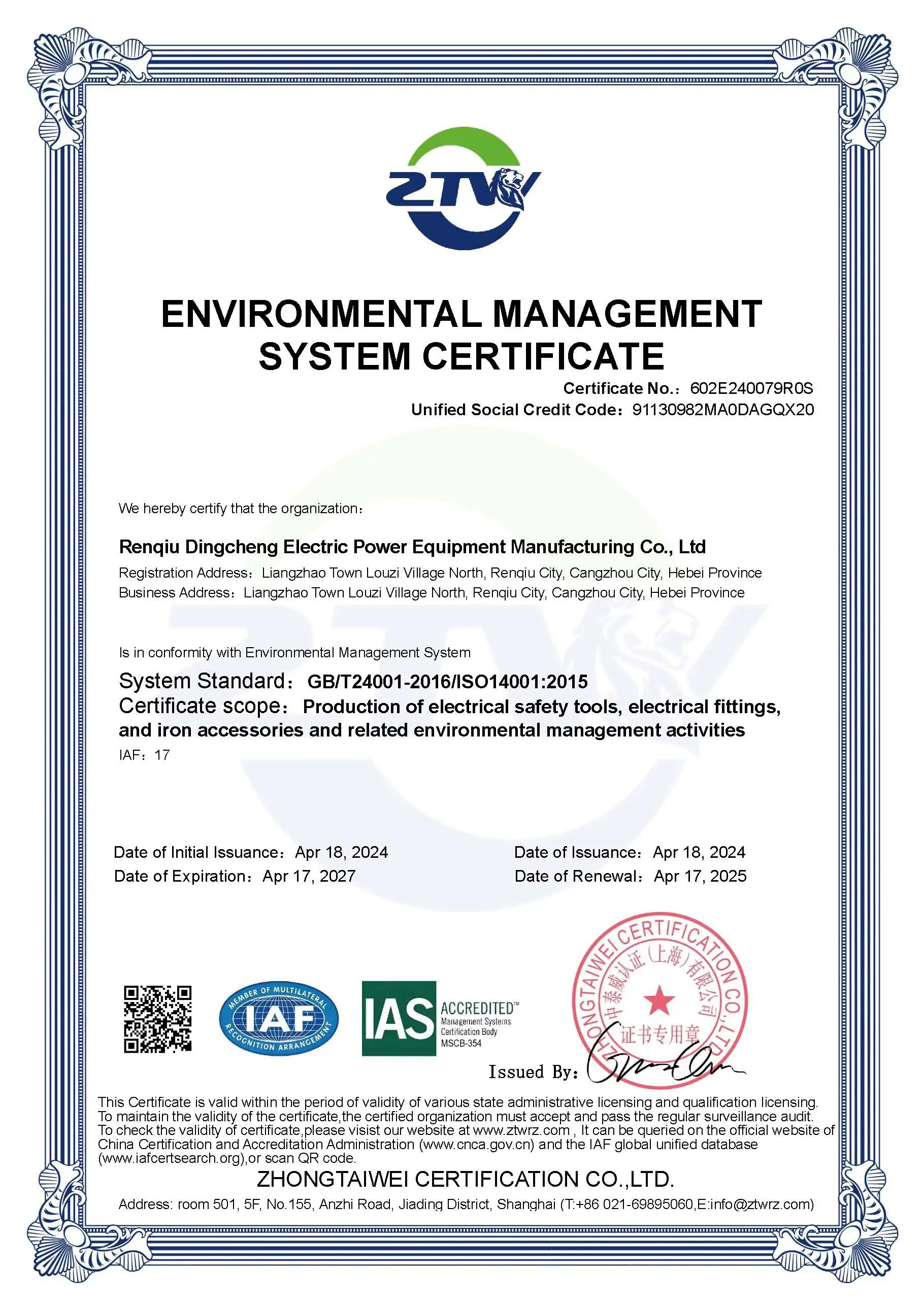Click the Unified Social Credit Code value
Image resolution: width=924 pixels, height=1306 pixels.
tap(722, 410)
